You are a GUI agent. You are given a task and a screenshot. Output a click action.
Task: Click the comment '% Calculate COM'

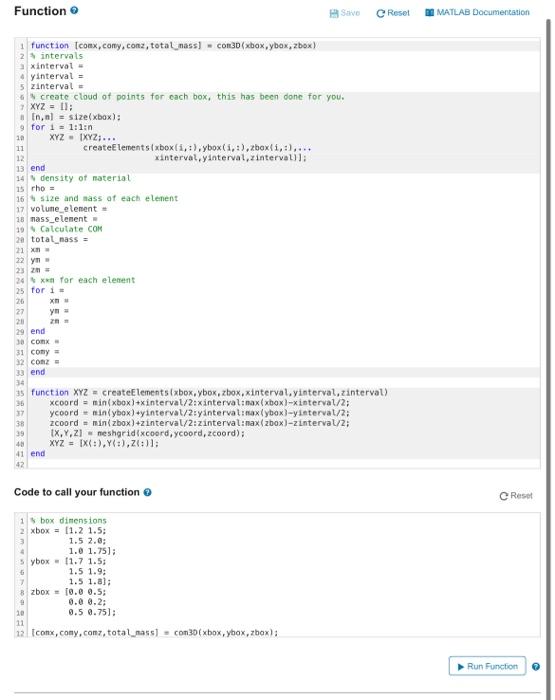[67, 229]
